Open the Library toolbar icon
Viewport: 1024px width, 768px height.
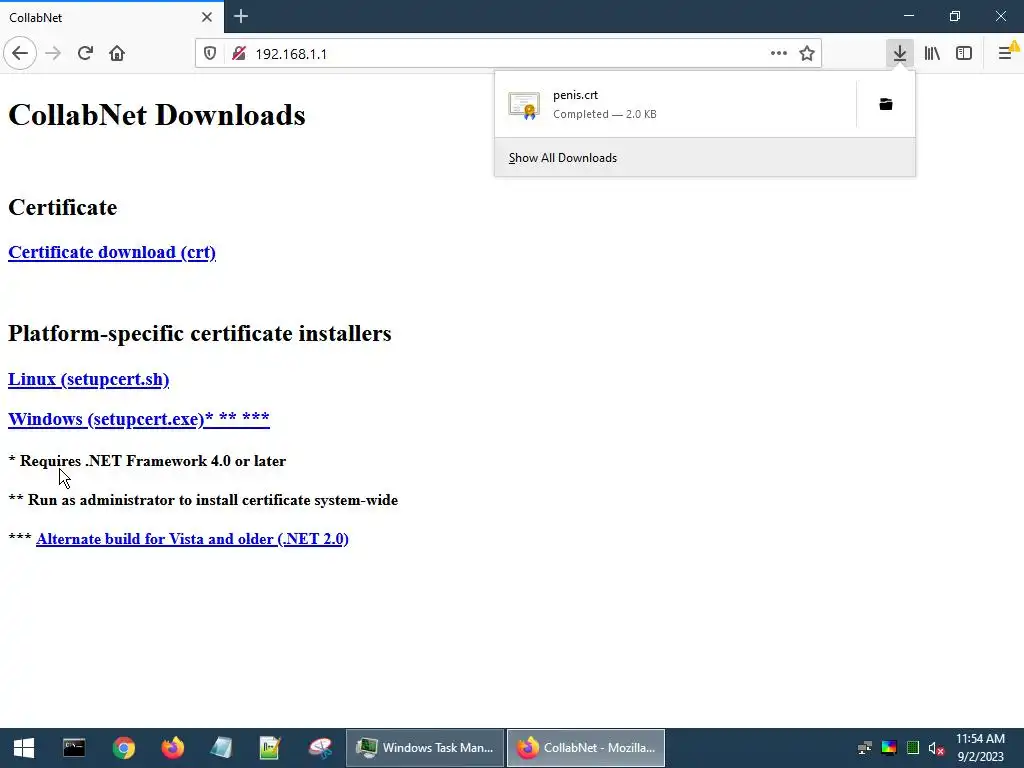(x=932, y=54)
